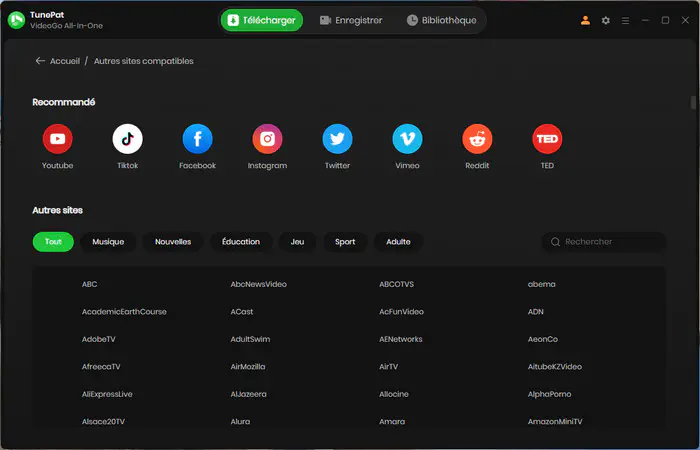This screenshot has height=450, width=700.
Task: Select the Éducation category filter
Action: [241, 242]
